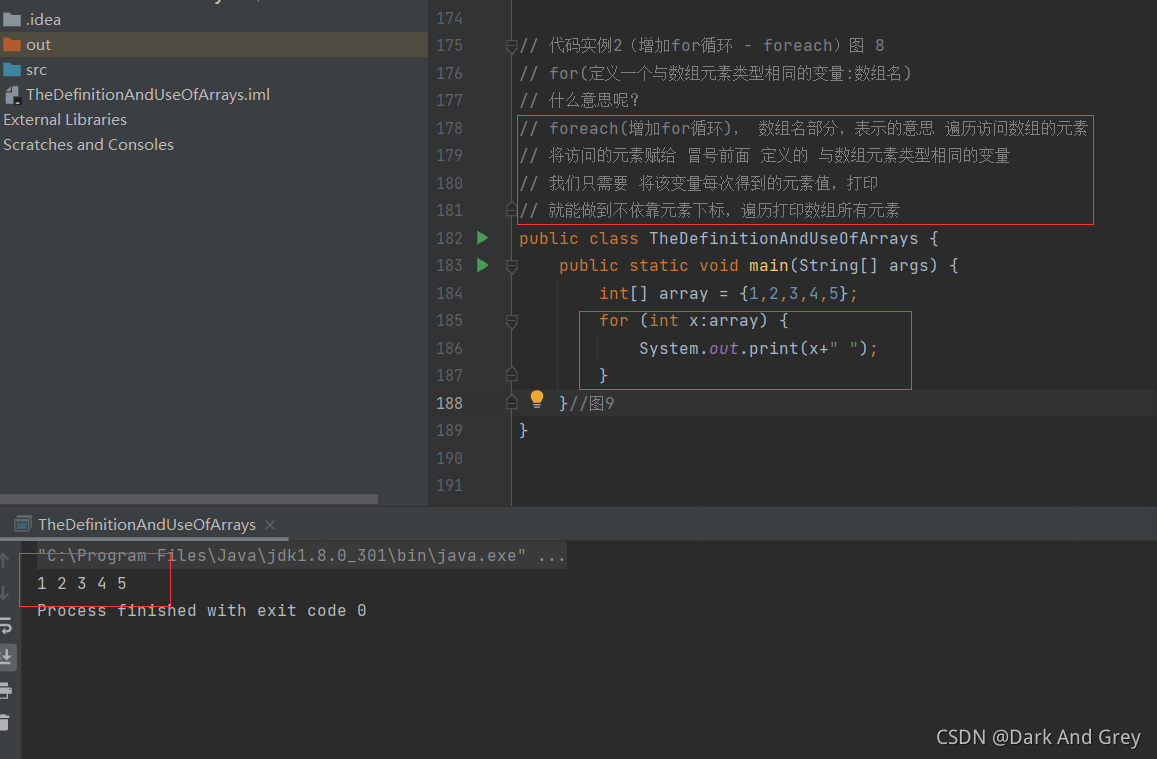Click line number 190 in the gutter
The height and width of the screenshot is (759, 1157).
pos(449,458)
